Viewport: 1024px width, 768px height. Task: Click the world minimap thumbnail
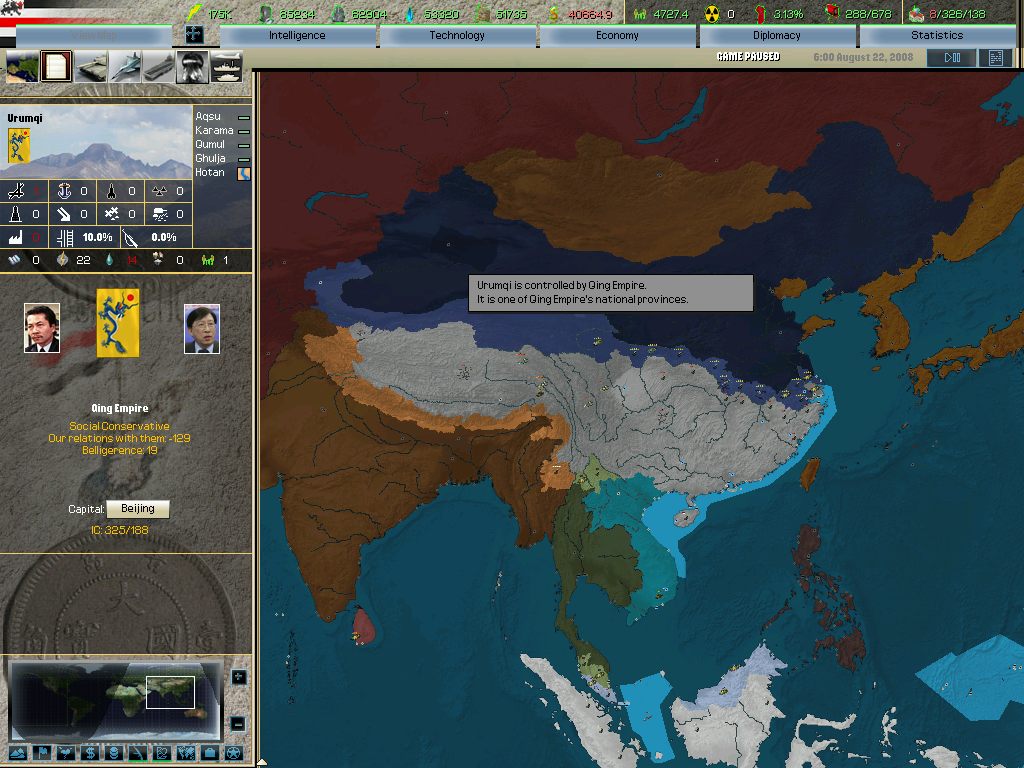[114, 700]
